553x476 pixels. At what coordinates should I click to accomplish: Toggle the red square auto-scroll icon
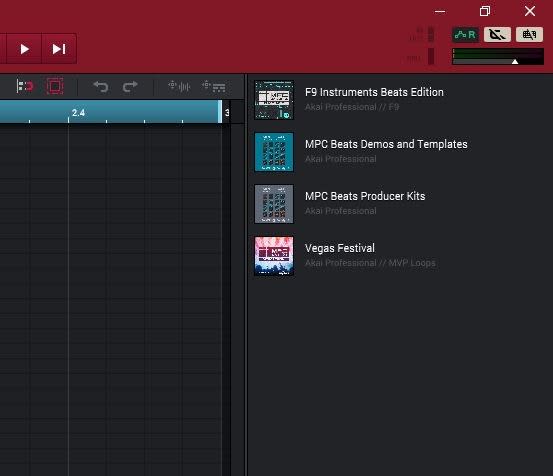point(55,86)
